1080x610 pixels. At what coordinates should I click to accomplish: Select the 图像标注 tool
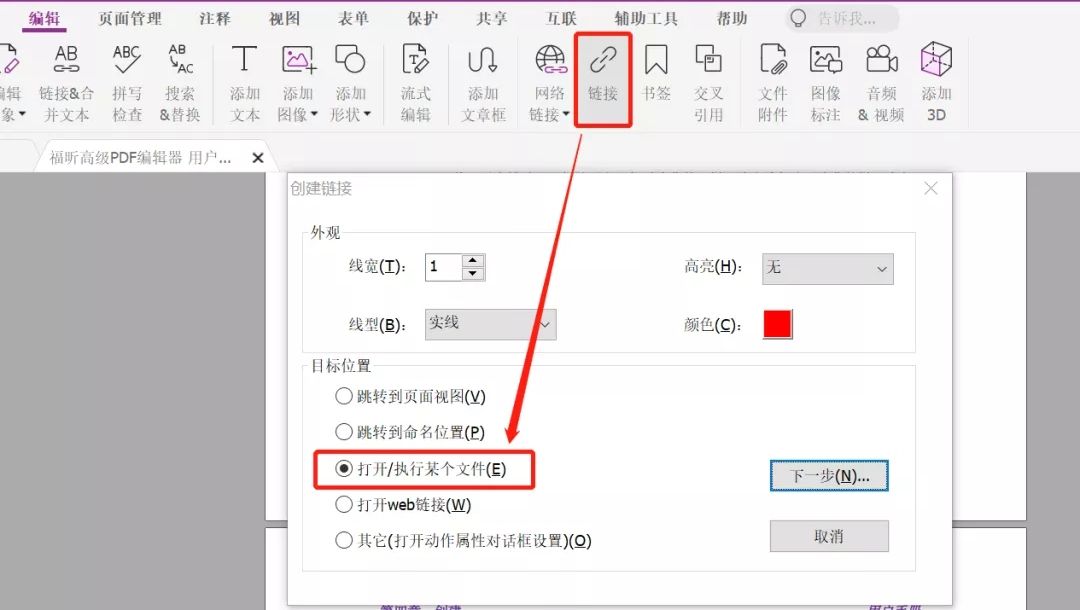828,75
